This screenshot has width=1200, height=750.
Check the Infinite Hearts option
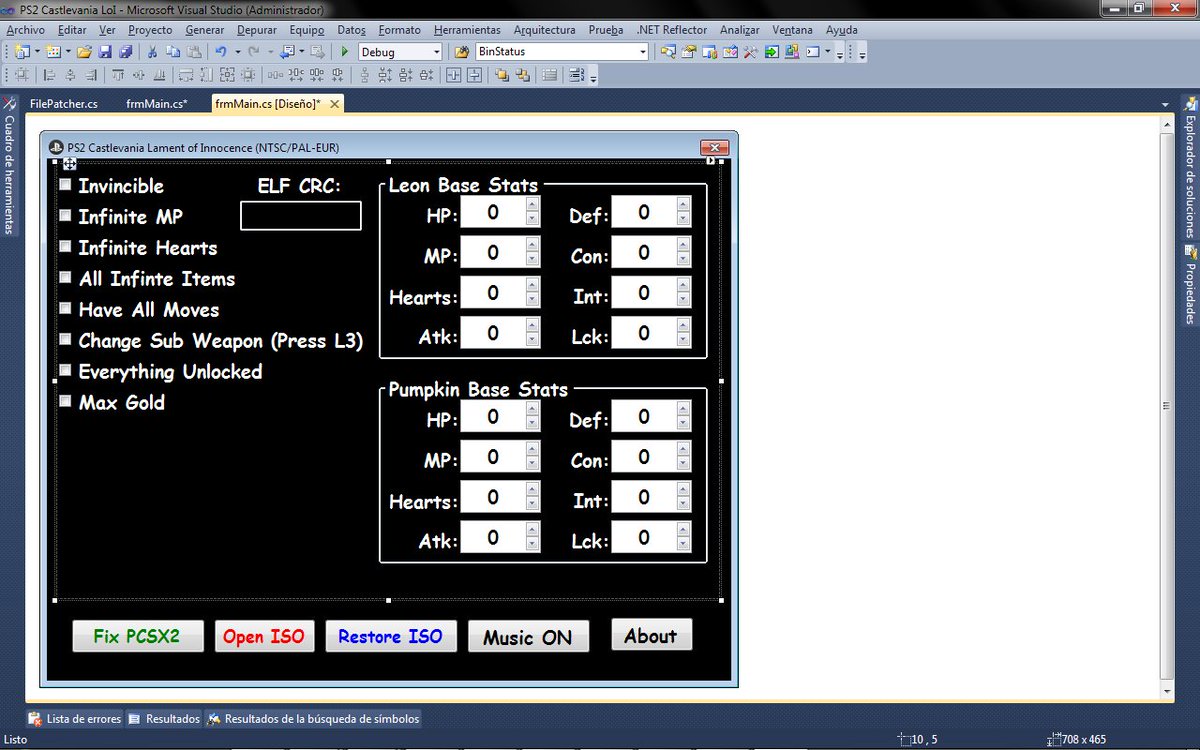click(x=65, y=247)
